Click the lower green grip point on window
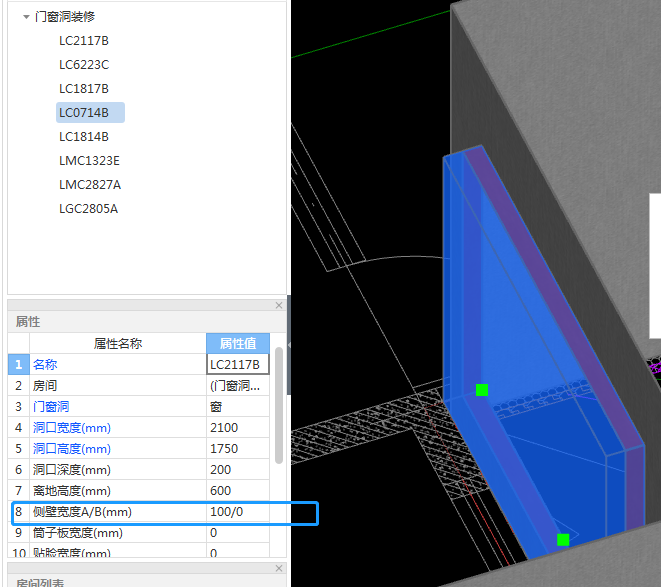 (563, 540)
